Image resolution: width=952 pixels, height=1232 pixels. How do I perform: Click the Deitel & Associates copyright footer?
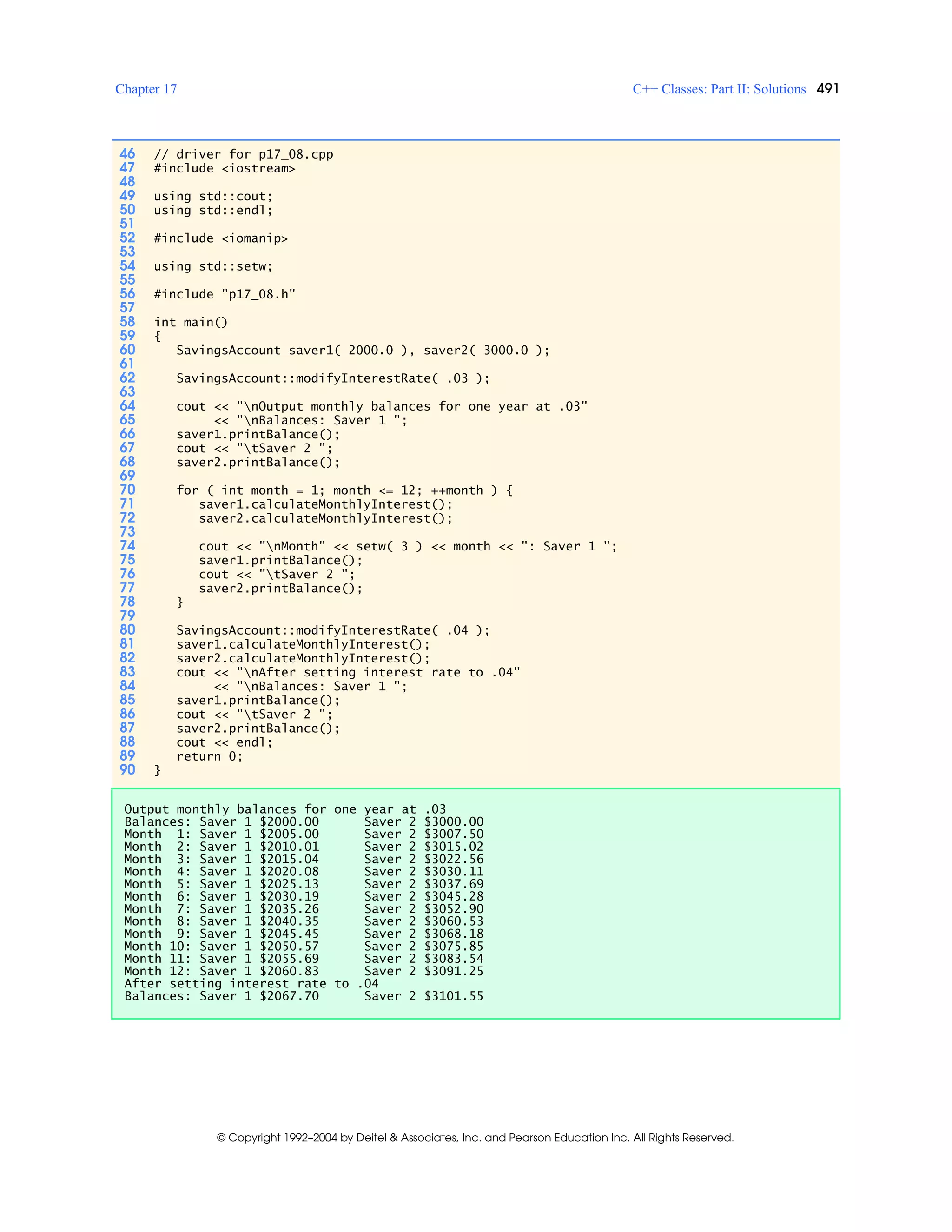point(476,1137)
